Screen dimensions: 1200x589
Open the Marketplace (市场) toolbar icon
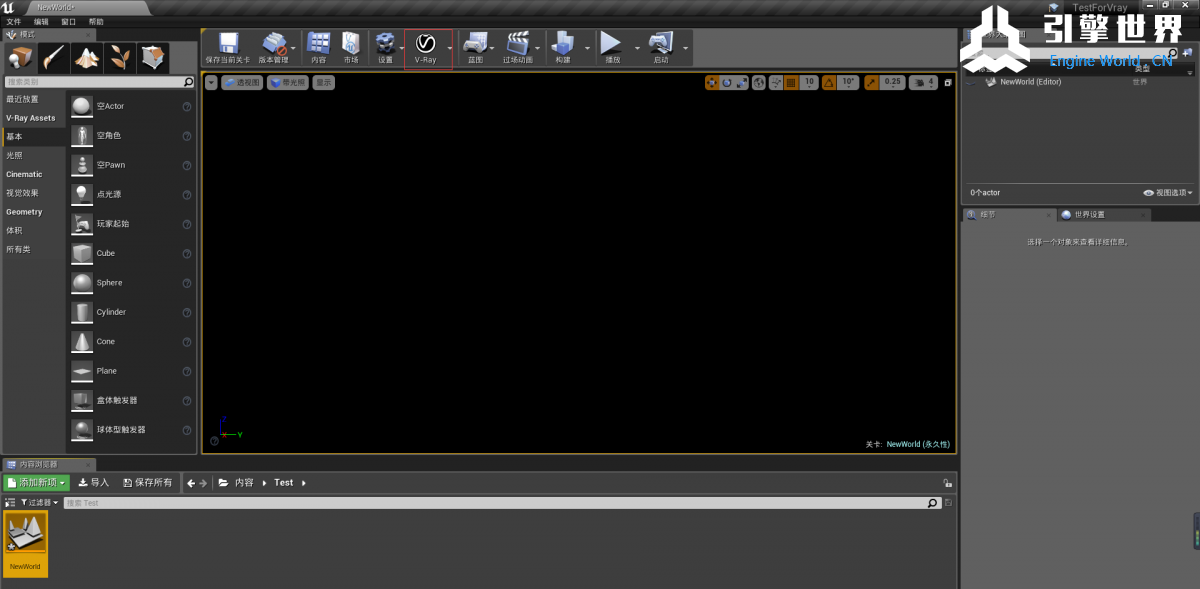(x=351, y=48)
